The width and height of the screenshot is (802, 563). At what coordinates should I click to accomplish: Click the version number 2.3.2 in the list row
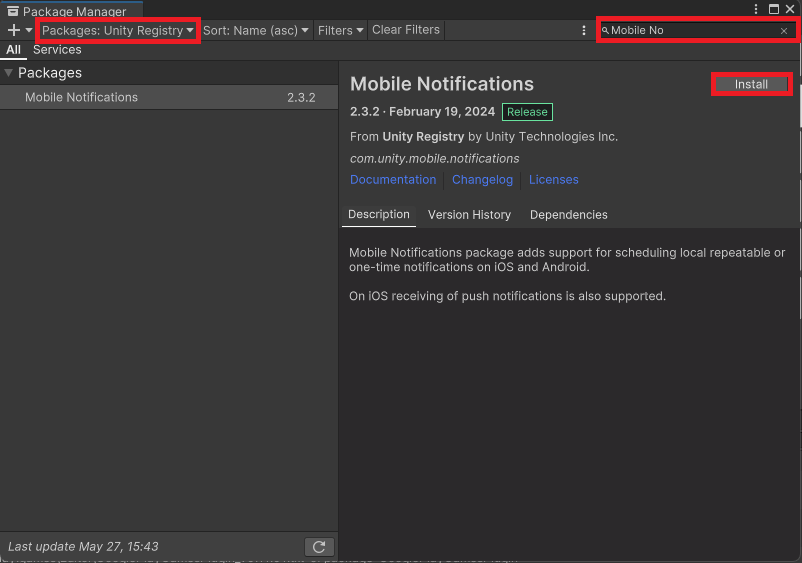pyautogui.click(x=301, y=98)
